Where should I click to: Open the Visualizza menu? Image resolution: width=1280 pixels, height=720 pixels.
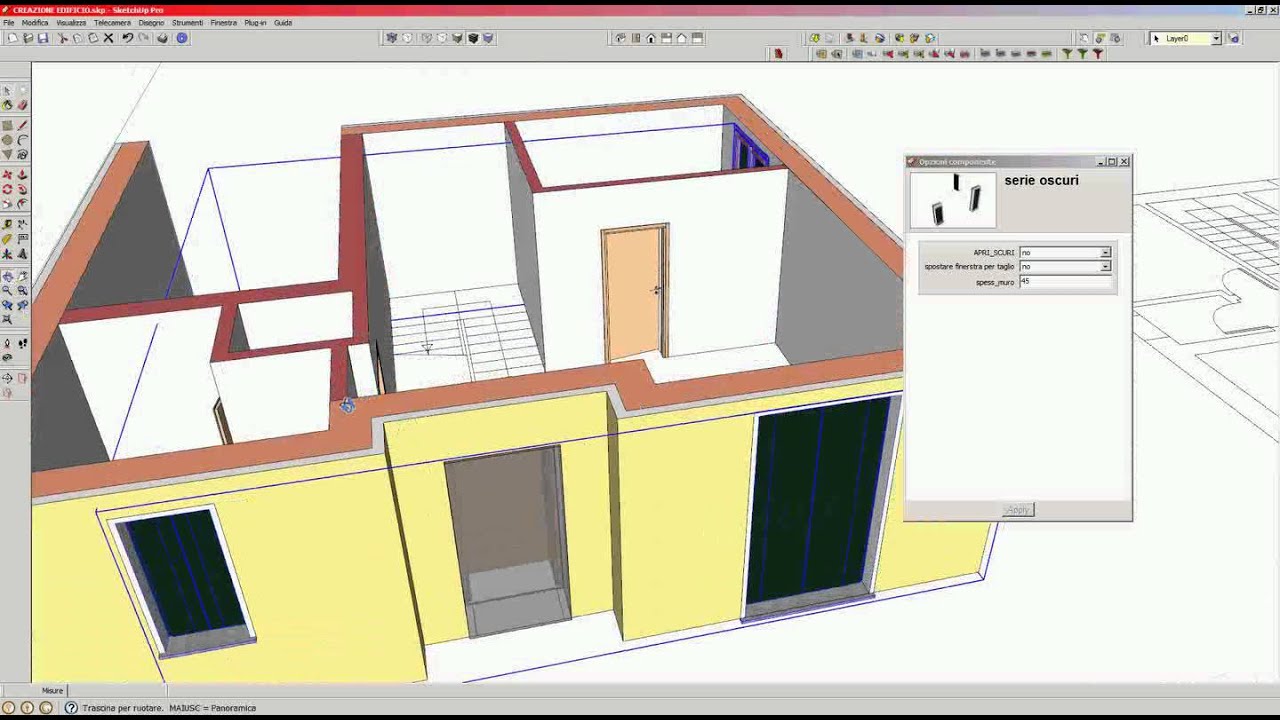coord(71,22)
